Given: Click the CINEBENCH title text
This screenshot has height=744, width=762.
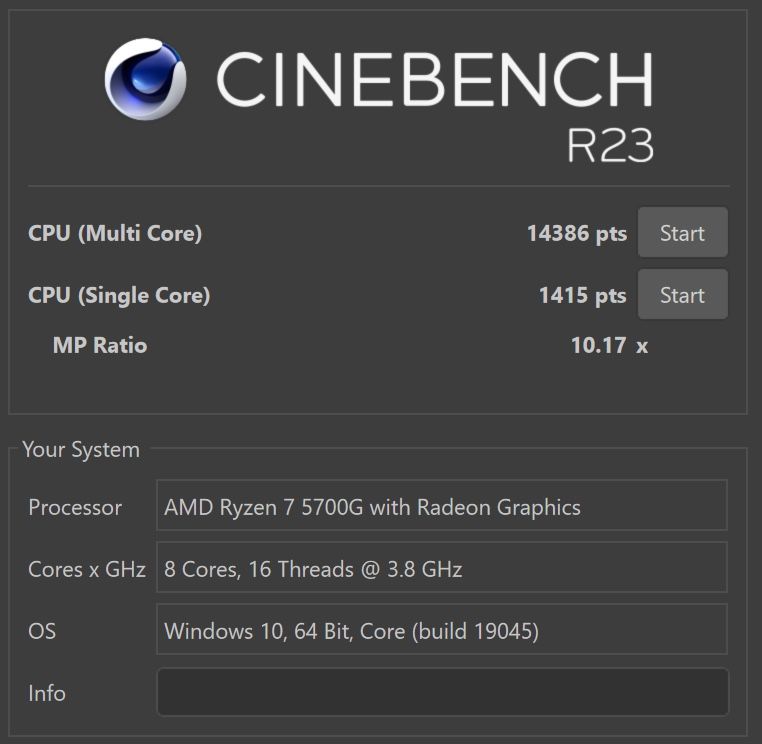Looking at the screenshot, I should coord(435,80).
